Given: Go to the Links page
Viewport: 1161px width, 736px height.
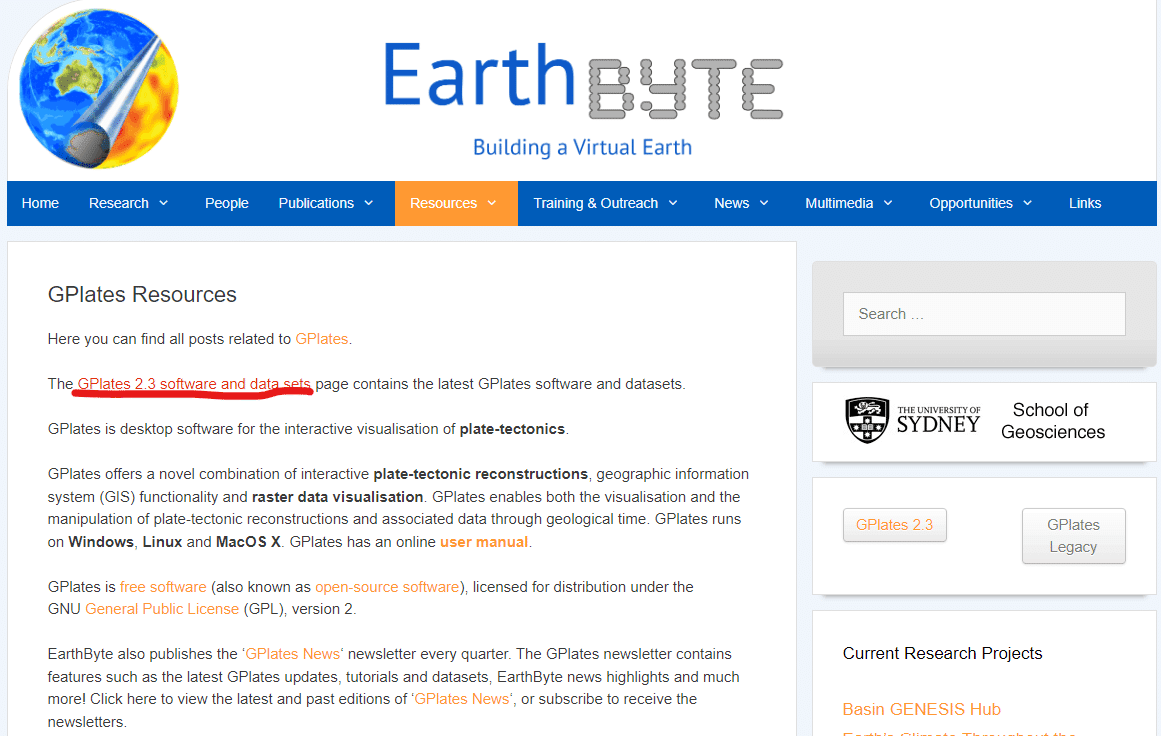Looking at the screenshot, I should point(1085,203).
